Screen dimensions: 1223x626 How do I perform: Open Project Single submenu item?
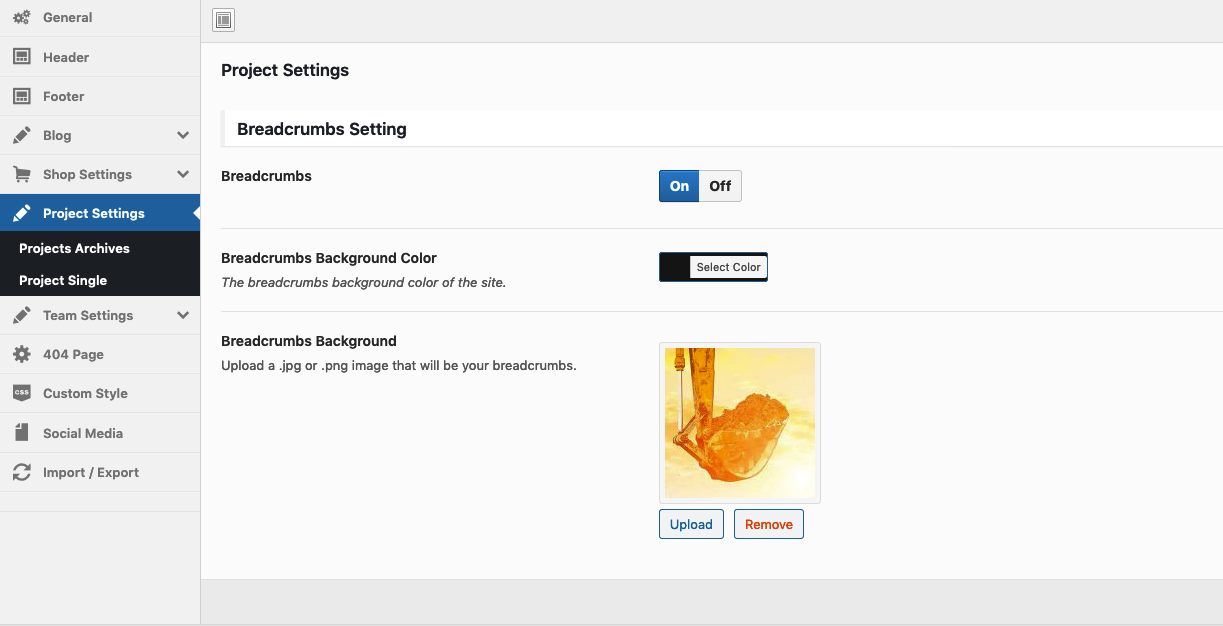(x=63, y=281)
